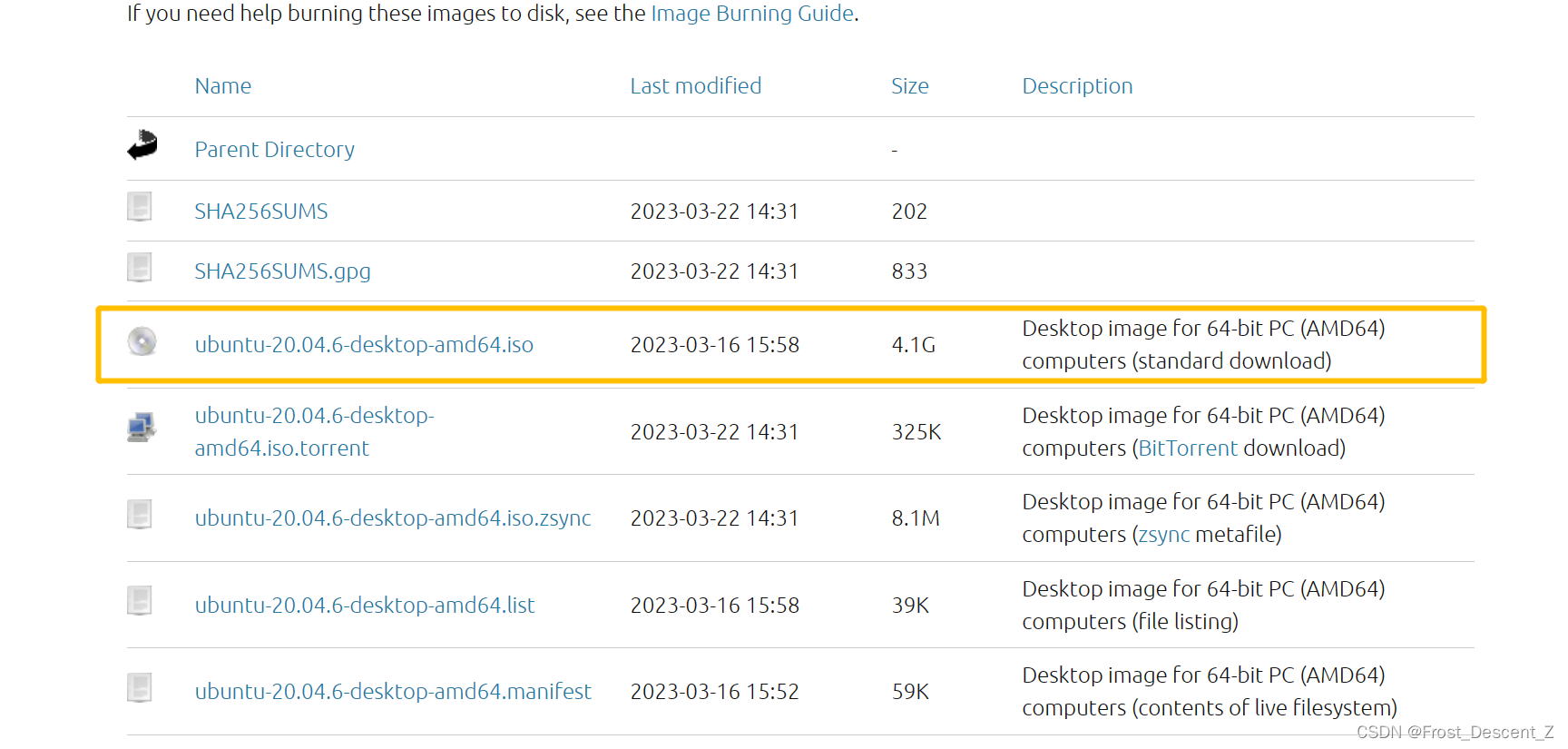Click the size value 202 for SHA256SUMS
1568x749 pixels.
[909, 212]
